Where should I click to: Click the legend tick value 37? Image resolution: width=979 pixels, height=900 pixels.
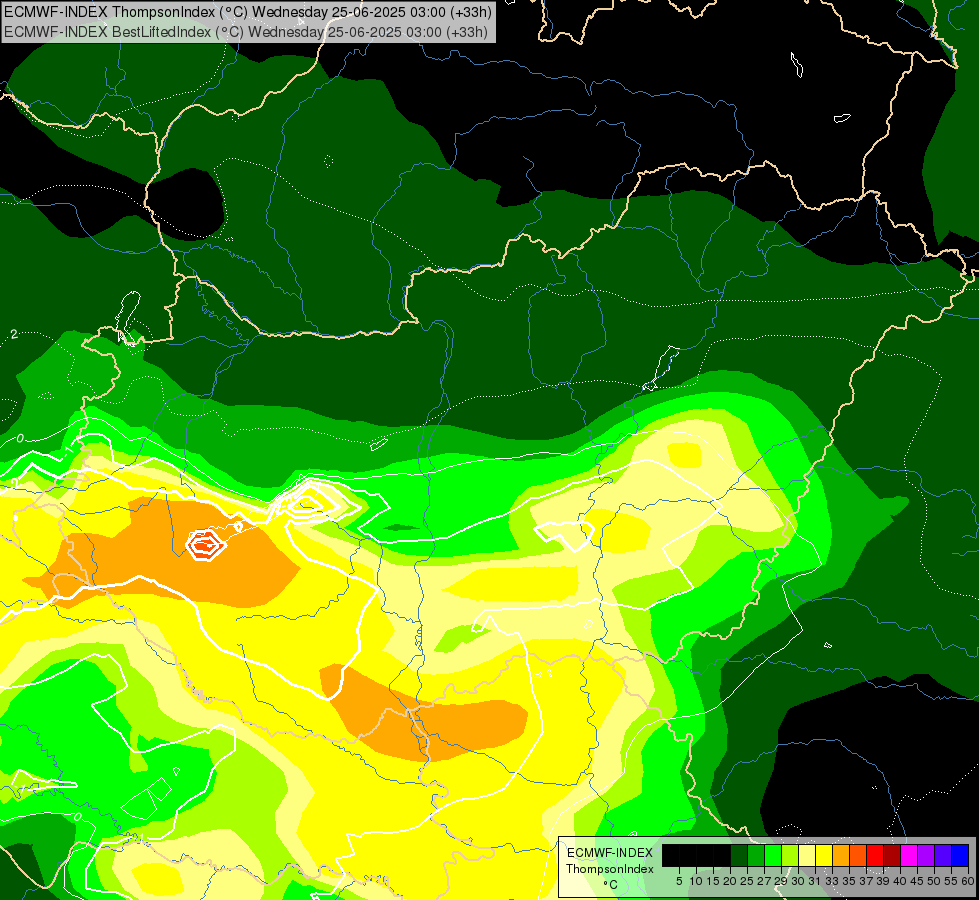coord(866,881)
